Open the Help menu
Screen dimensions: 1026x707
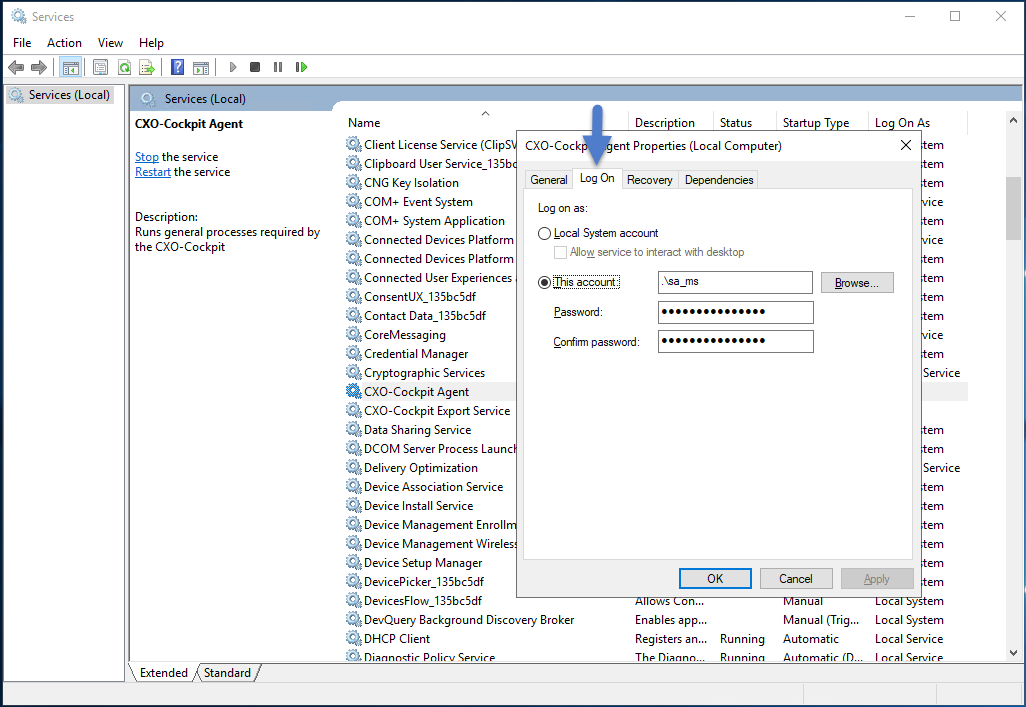(x=151, y=43)
